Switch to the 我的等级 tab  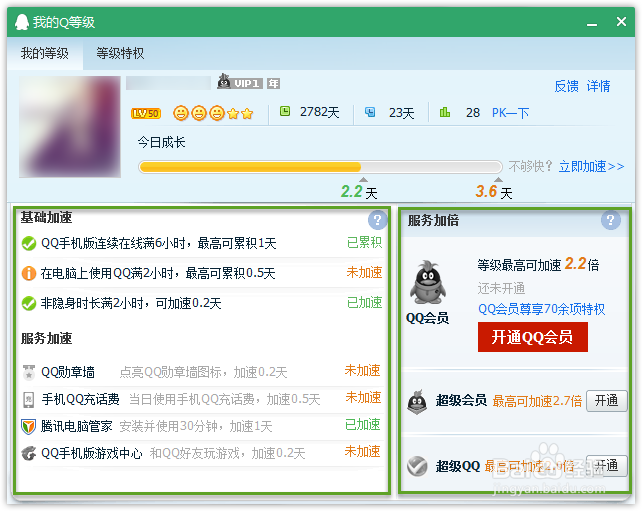tap(45, 53)
